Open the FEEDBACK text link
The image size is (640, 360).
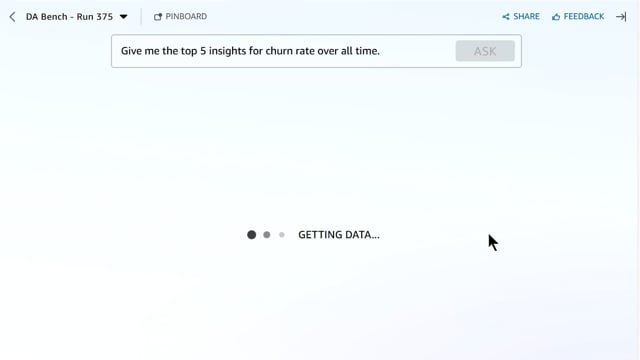click(x=584, y=16)
